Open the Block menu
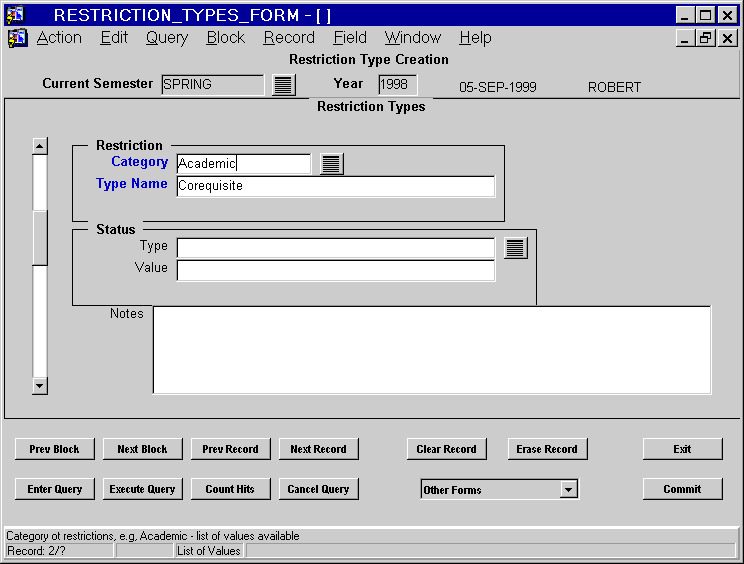The height and width of the screenshot is (564, 744). 226,37
